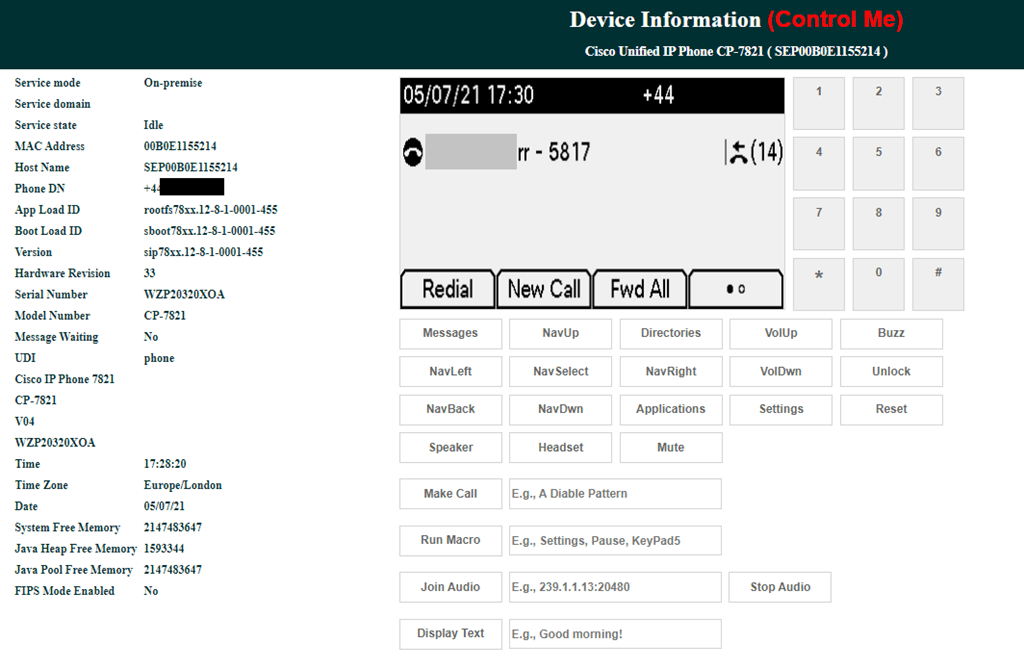Focus the multicast address input field
This screenshot has height=669, width=1024.
click(x=615, y=587)
